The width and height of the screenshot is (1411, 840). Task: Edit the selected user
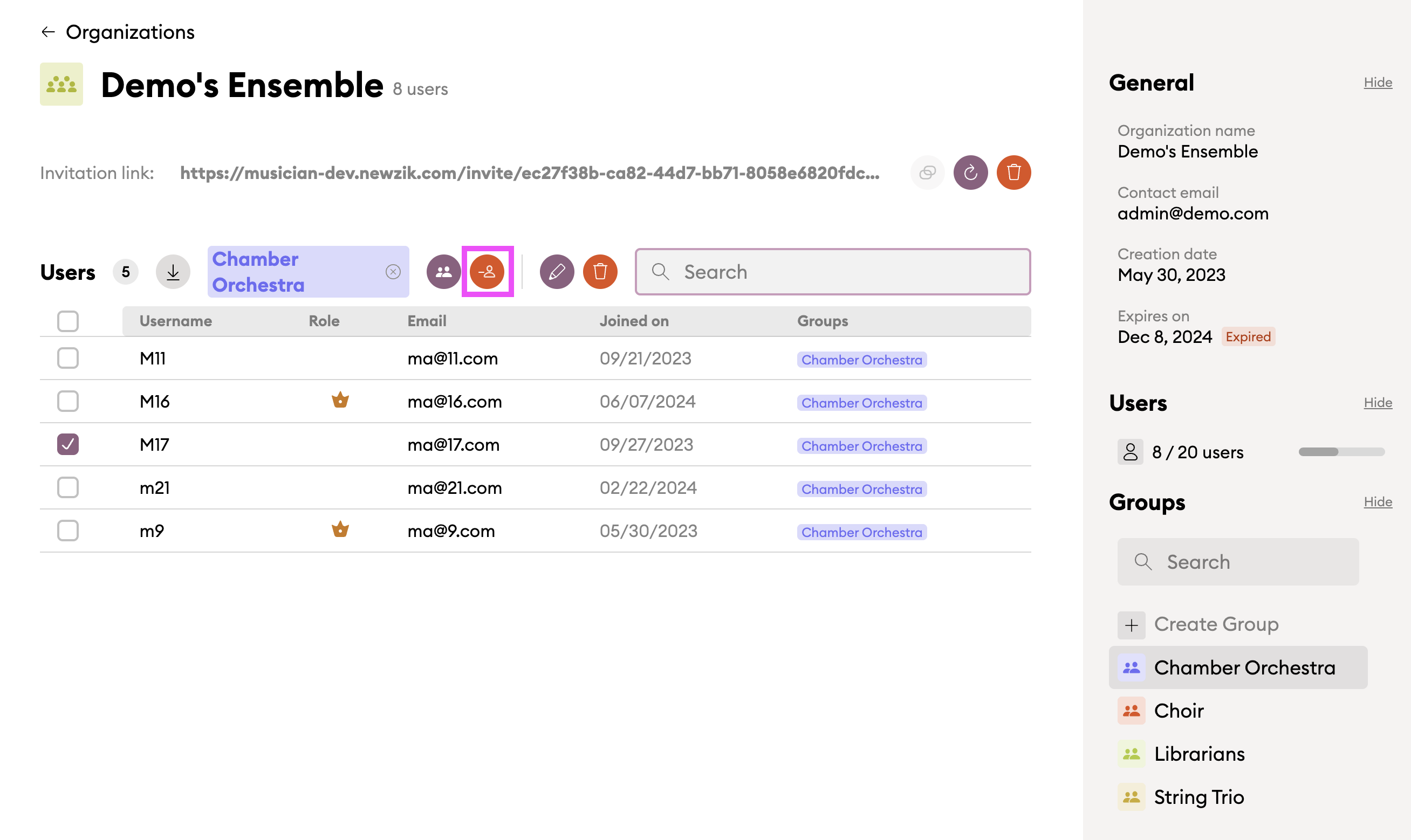click(557, 272)
